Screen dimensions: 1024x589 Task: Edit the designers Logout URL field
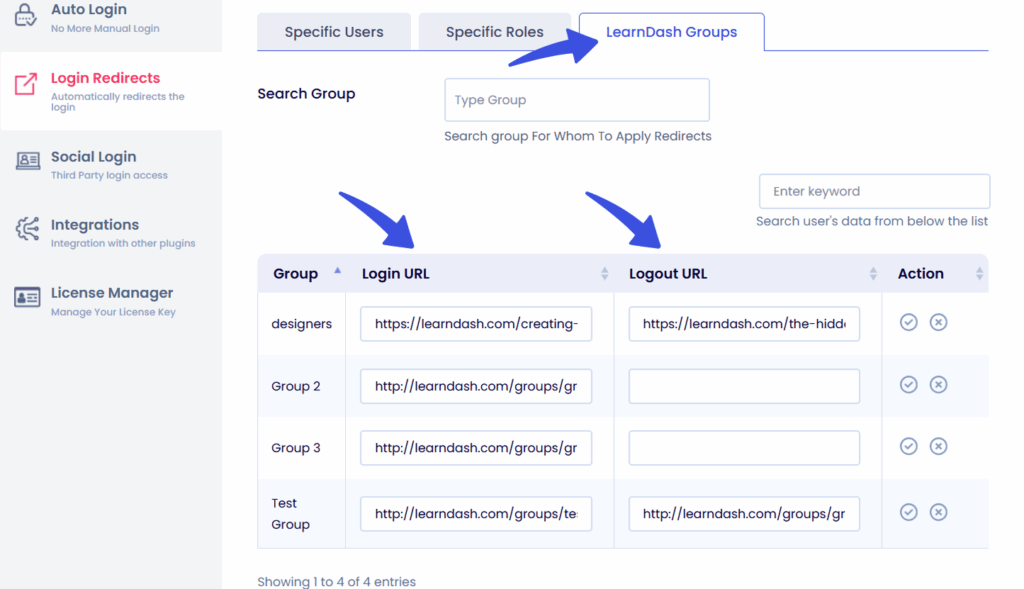pyautogui.click(x=744, y=324)
